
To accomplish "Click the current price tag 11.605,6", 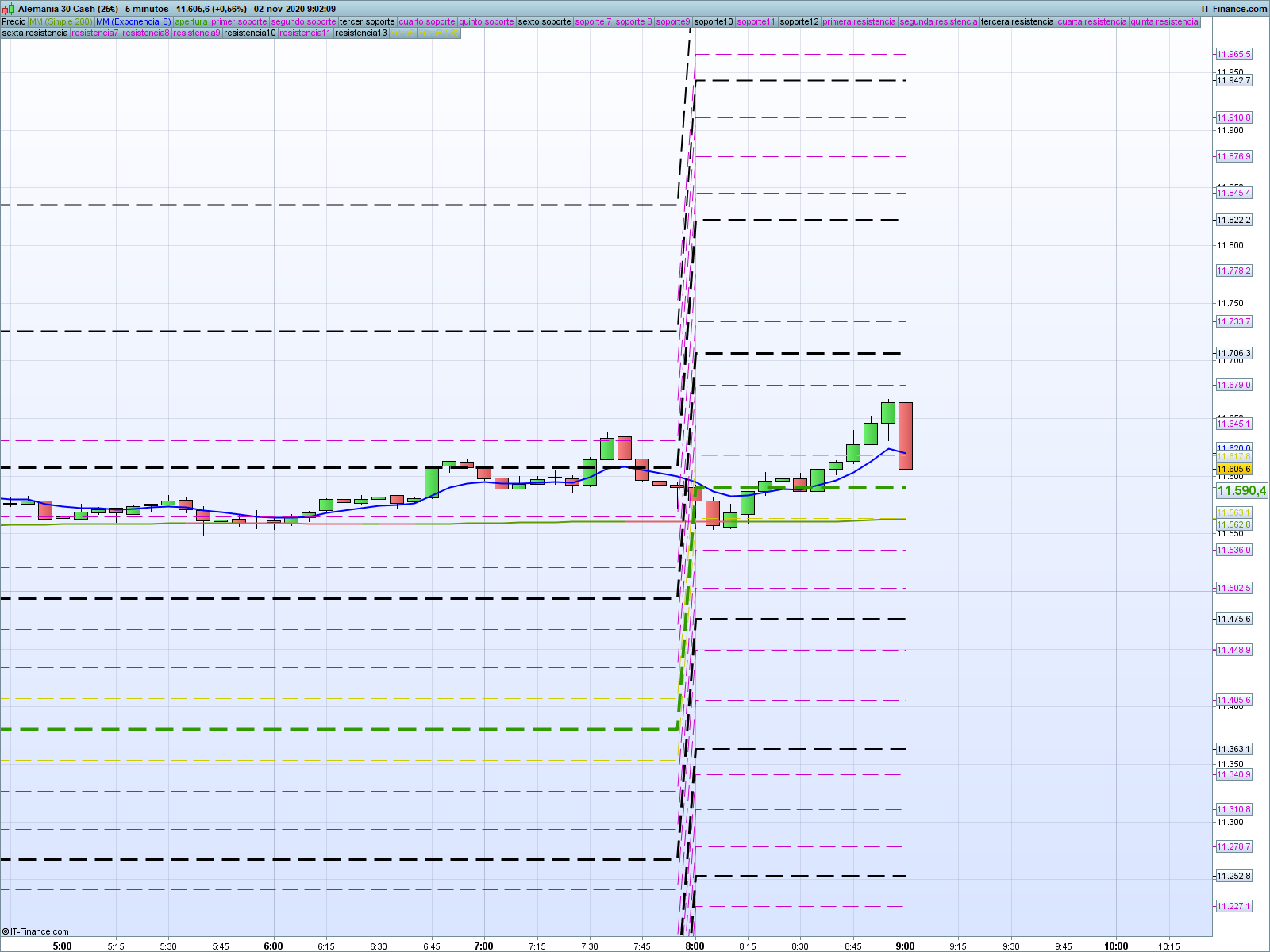I will (x=1234, y=469).
